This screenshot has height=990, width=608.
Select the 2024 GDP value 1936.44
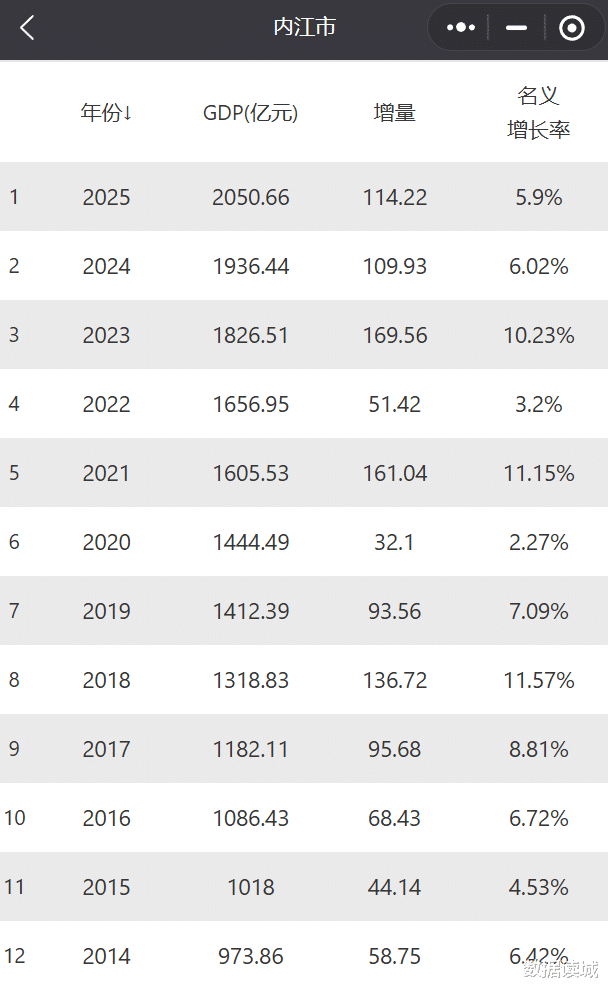click(x=250, y=267)
